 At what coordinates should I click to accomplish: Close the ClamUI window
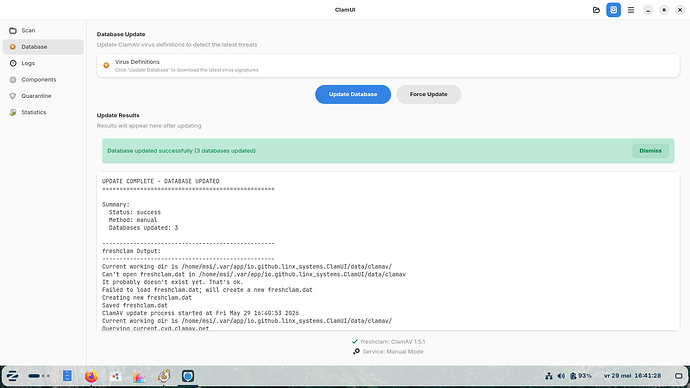[680, 10]
